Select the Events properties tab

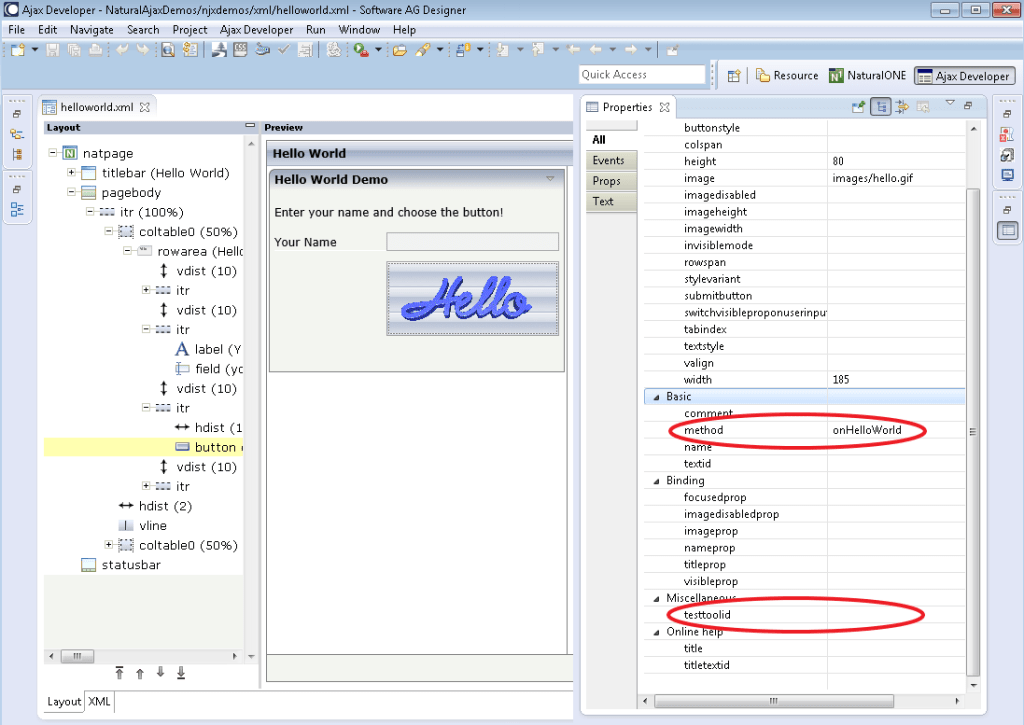tap(608, 161)
